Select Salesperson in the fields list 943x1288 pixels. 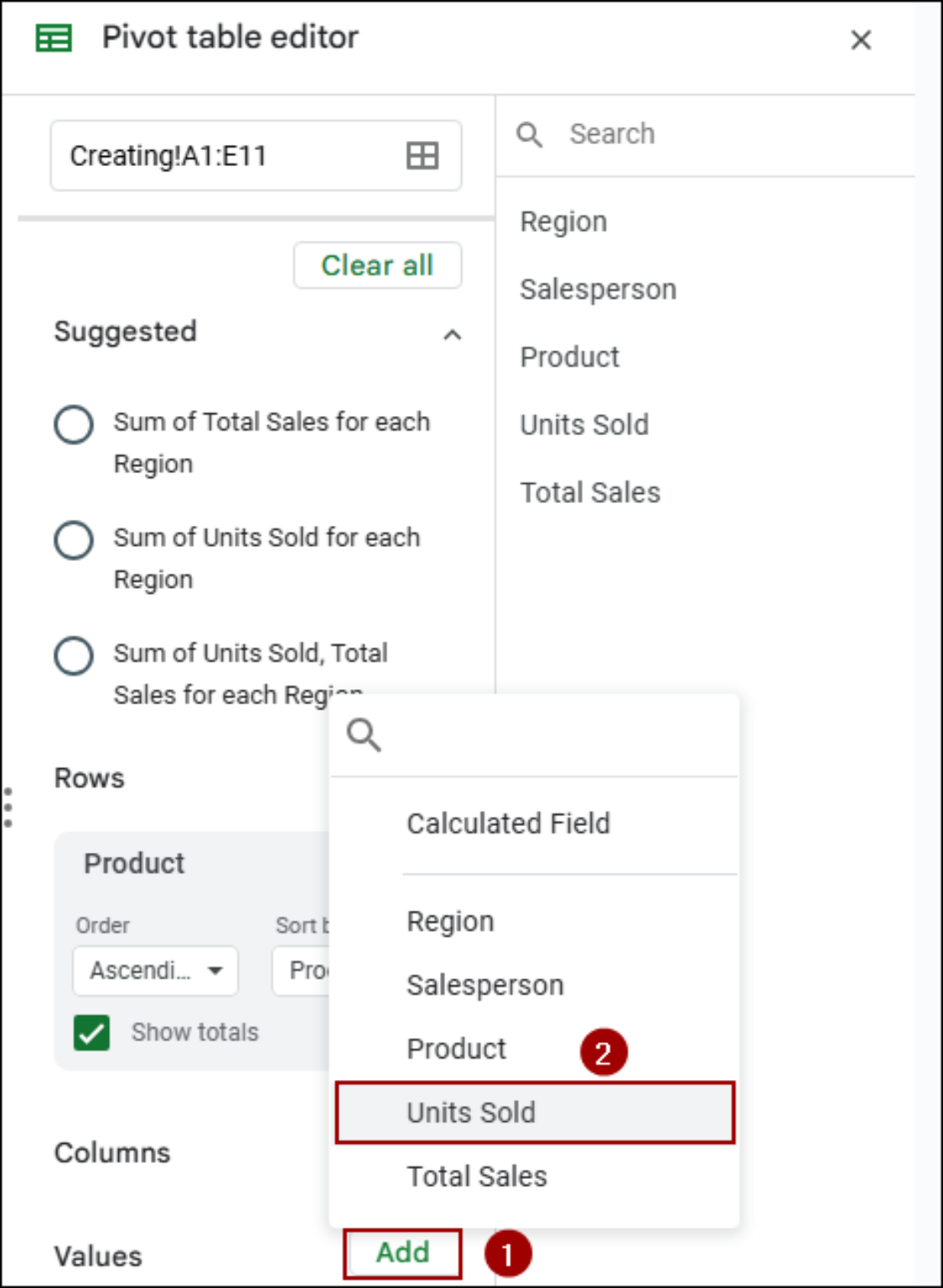click(598, 289)
